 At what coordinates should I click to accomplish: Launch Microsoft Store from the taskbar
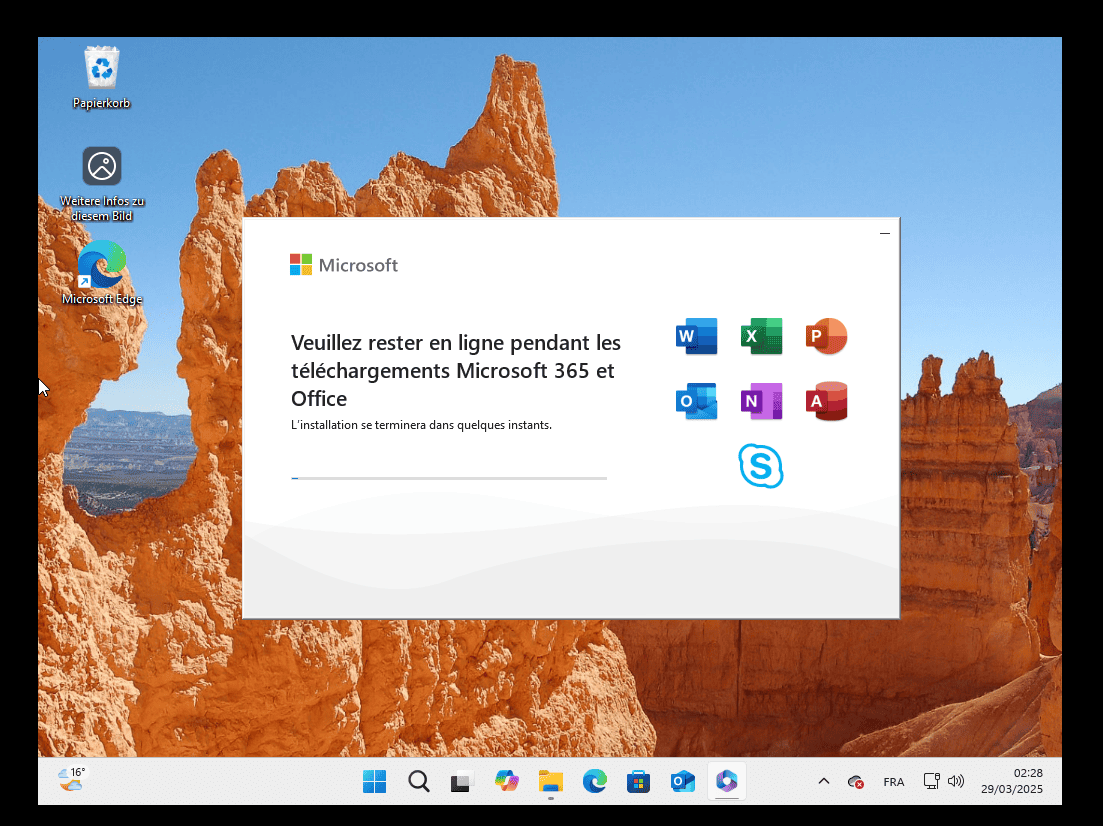click(639, 782)
